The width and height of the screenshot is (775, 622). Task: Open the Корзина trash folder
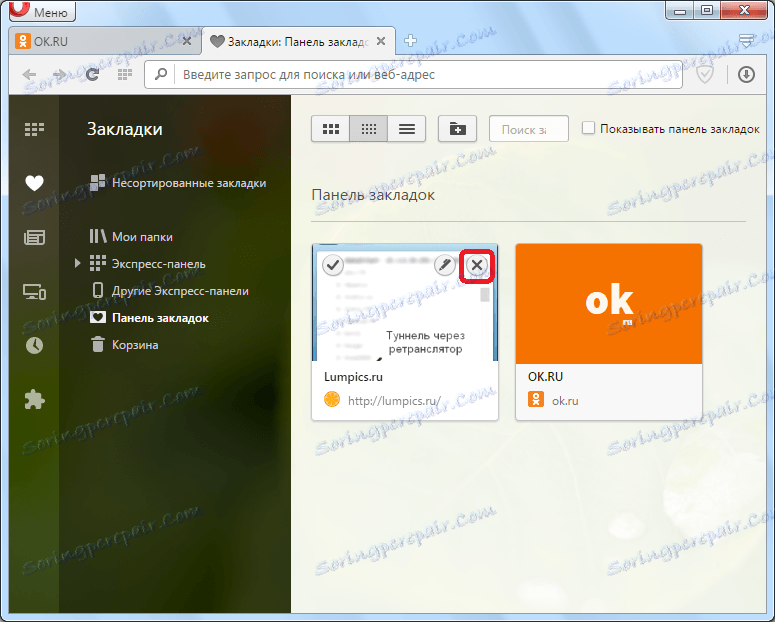point(125,345)
